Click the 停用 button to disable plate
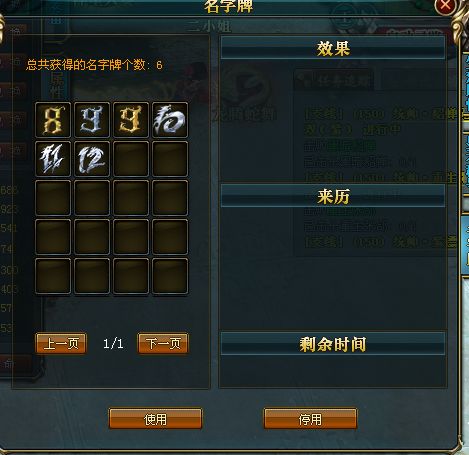The image size is (469, 455). pos(310,419)
